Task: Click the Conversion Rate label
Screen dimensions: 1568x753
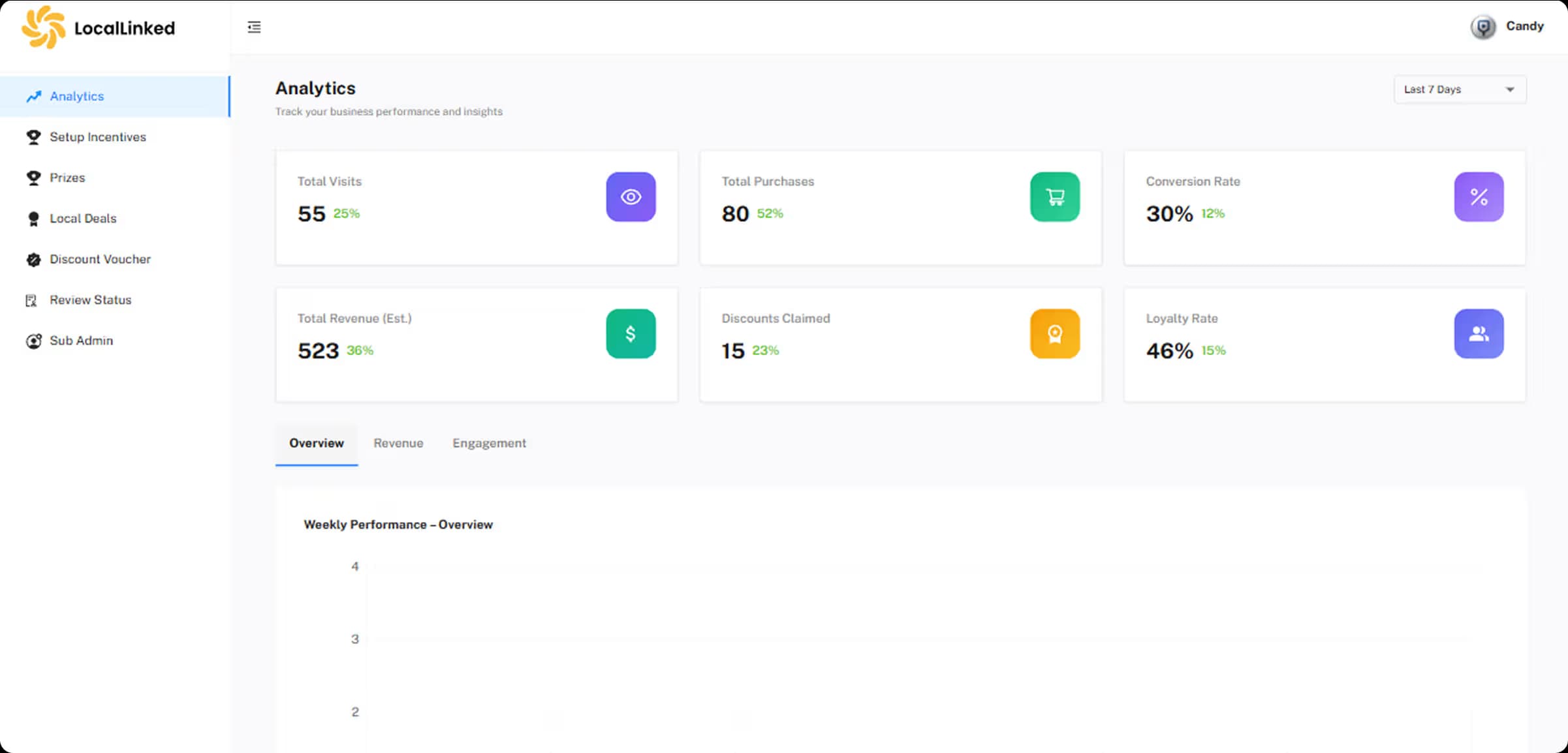Action: [1193, 181]
